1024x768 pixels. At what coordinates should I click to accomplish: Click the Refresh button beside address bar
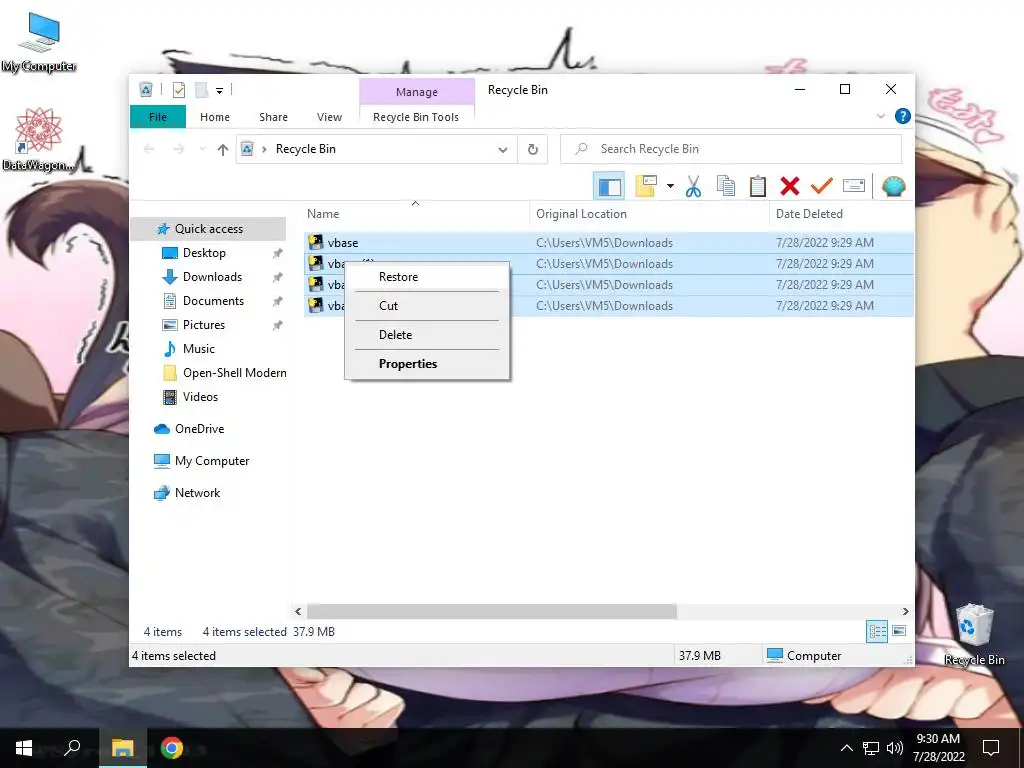point(533,150)
